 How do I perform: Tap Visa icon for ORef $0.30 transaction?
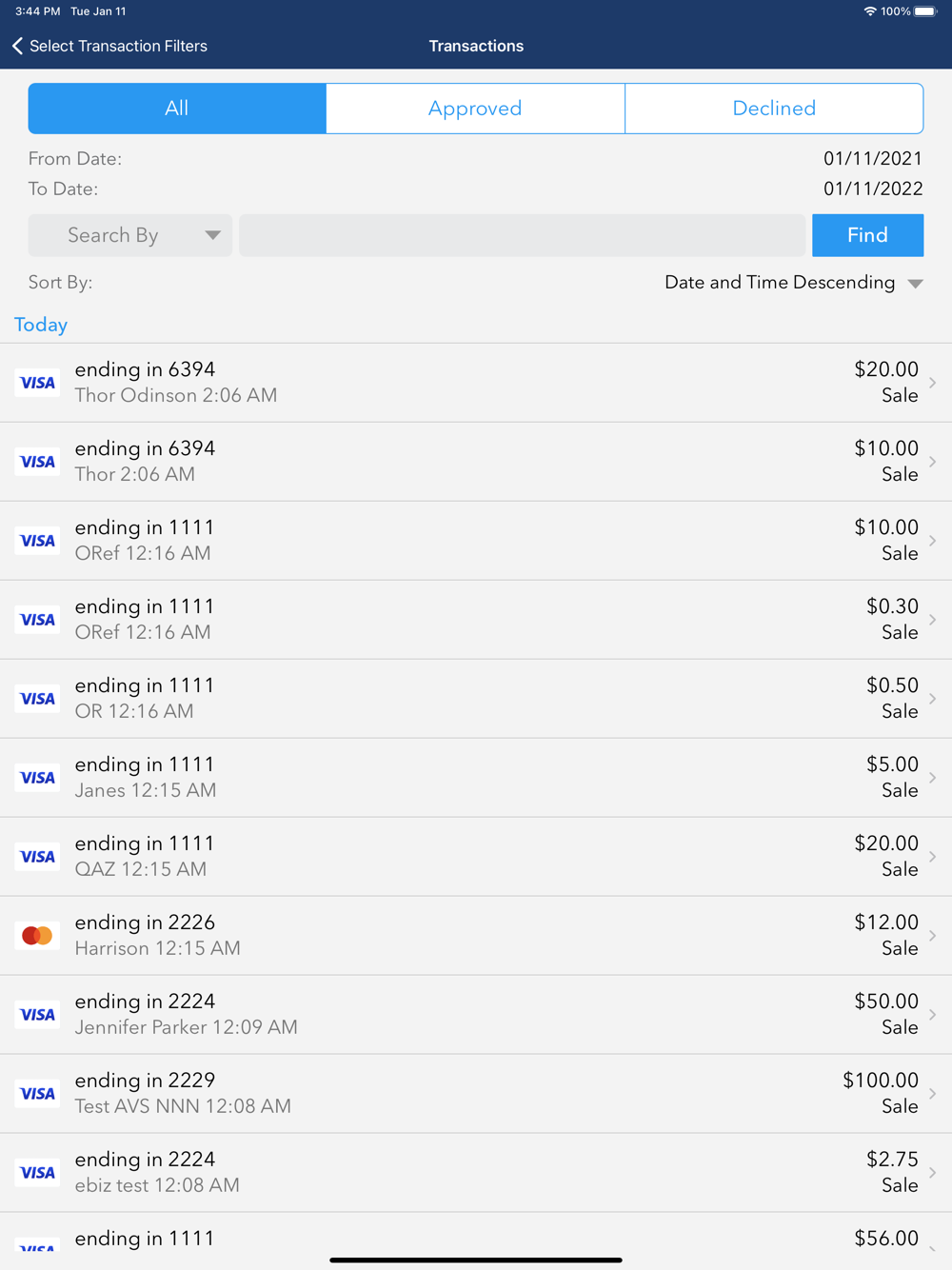37,620
